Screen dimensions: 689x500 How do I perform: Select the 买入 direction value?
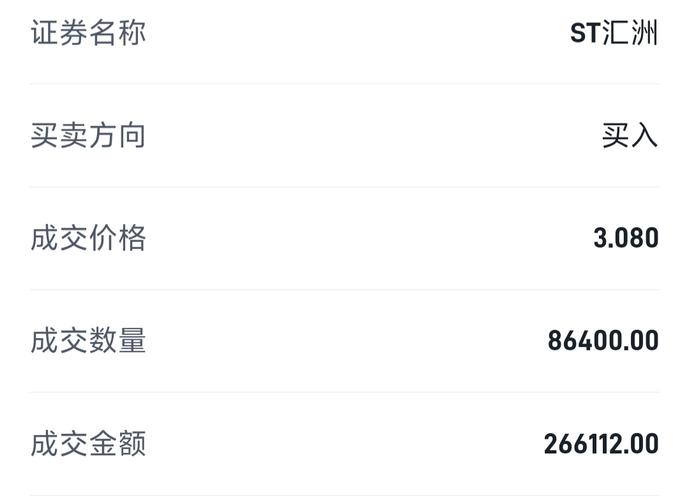pos(630,136)
